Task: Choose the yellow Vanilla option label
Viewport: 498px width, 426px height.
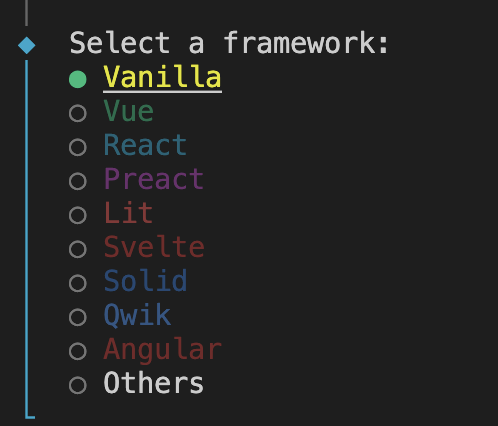Action: (162, 77)
